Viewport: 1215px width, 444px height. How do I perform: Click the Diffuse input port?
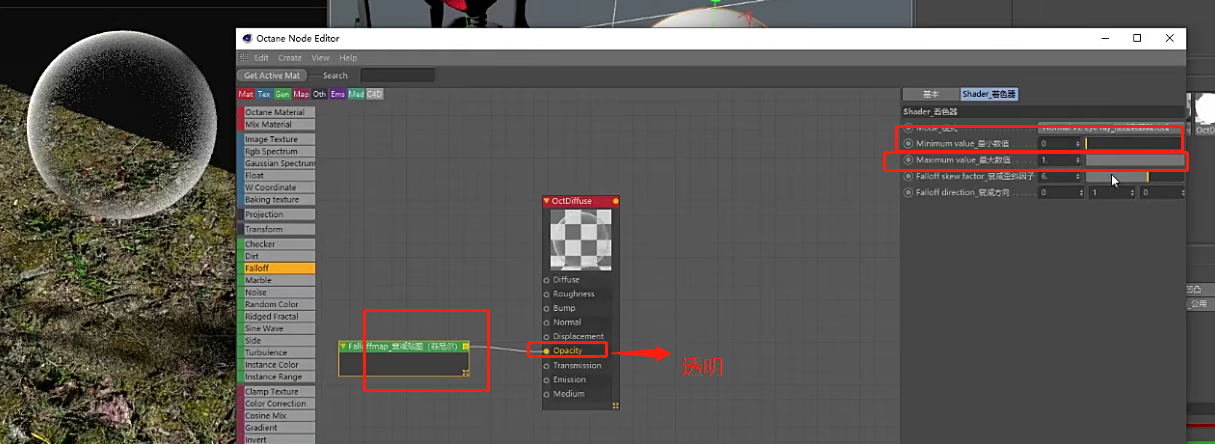(546, 280)
